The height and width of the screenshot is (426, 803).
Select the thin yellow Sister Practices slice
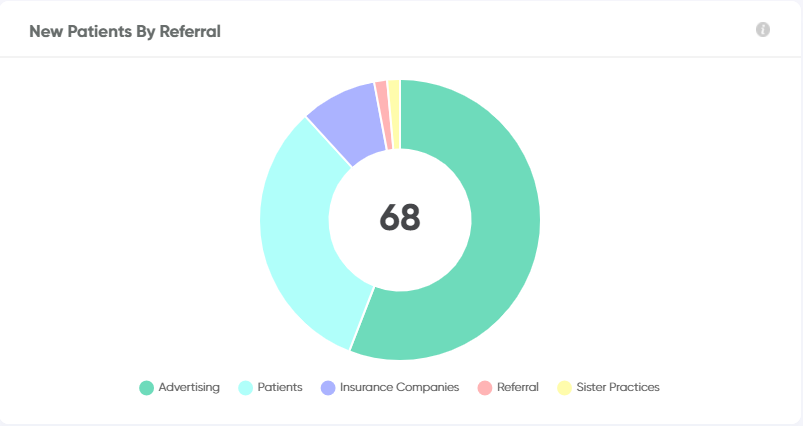tap(394, 114)
